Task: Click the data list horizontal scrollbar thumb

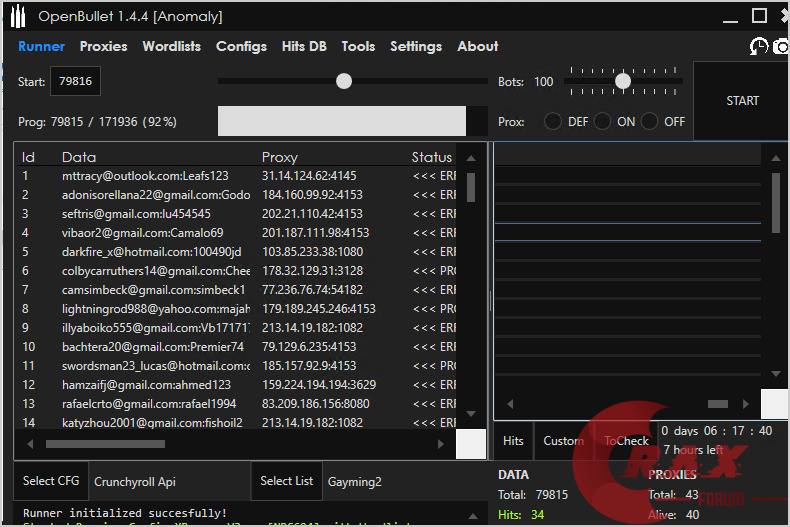Action: [105, 444]
